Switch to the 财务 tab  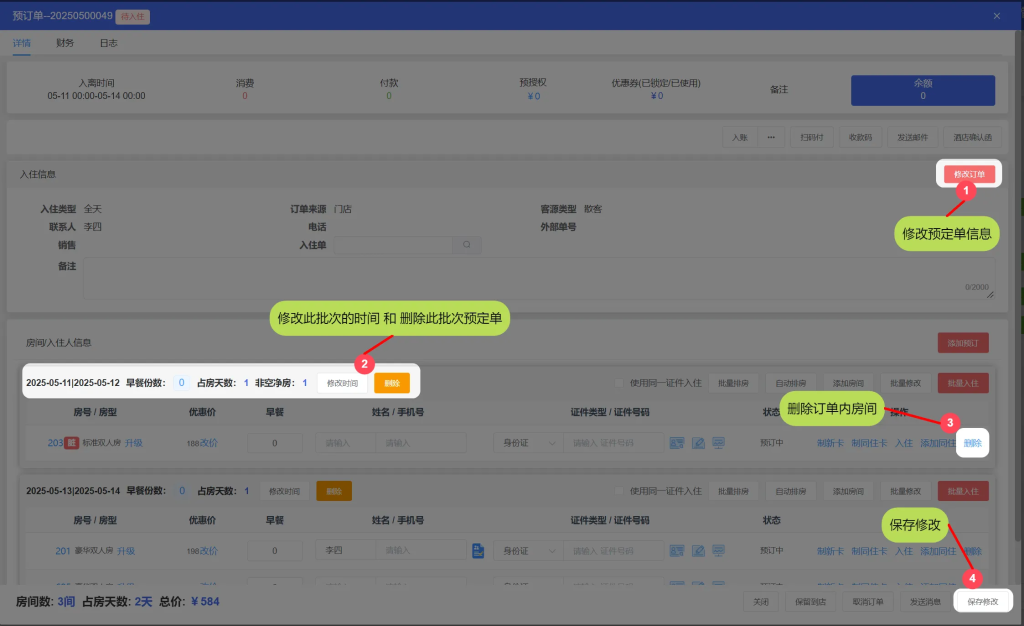[x=65, y=43]
